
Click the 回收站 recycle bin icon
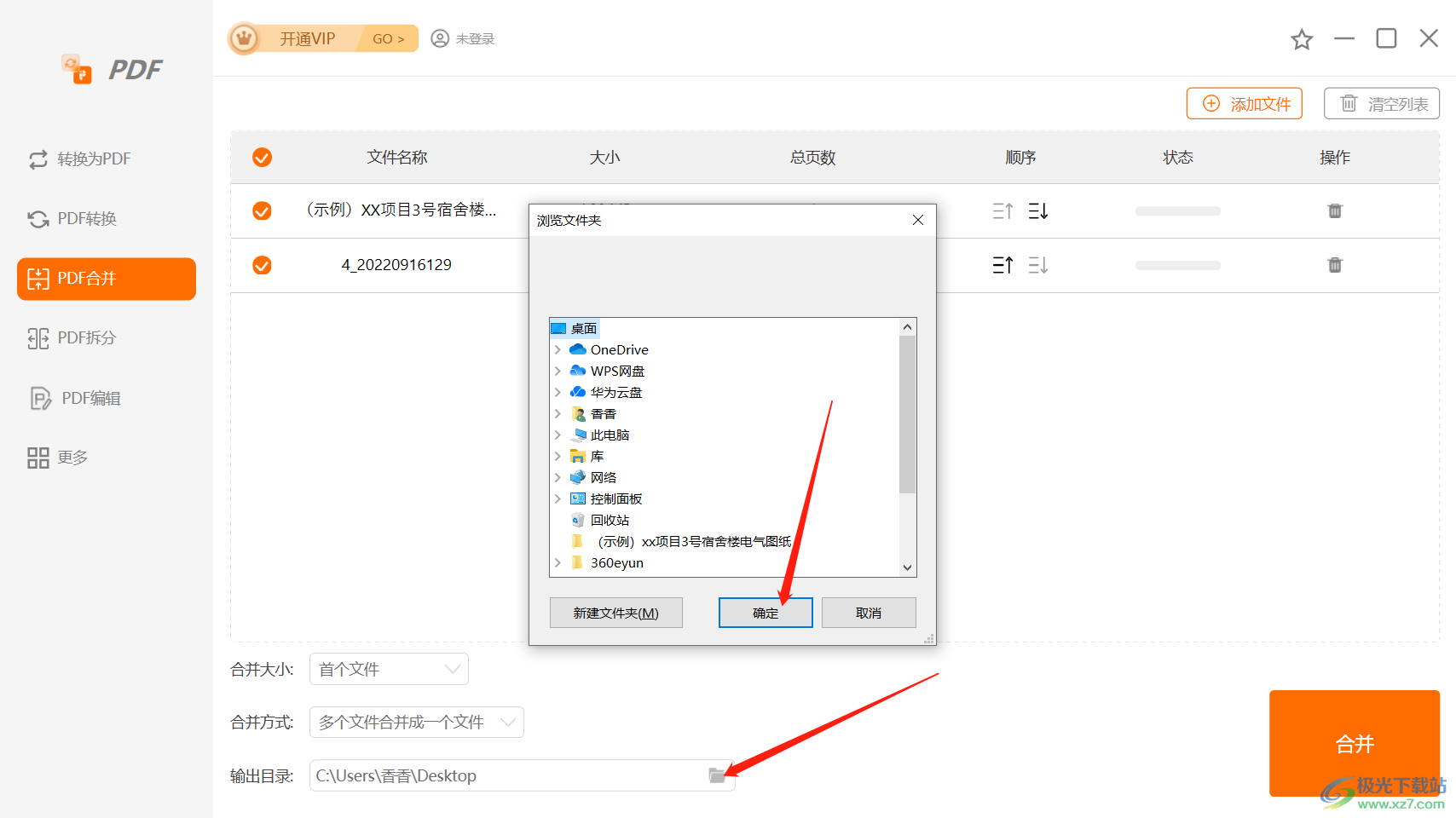tap(578, 520)
